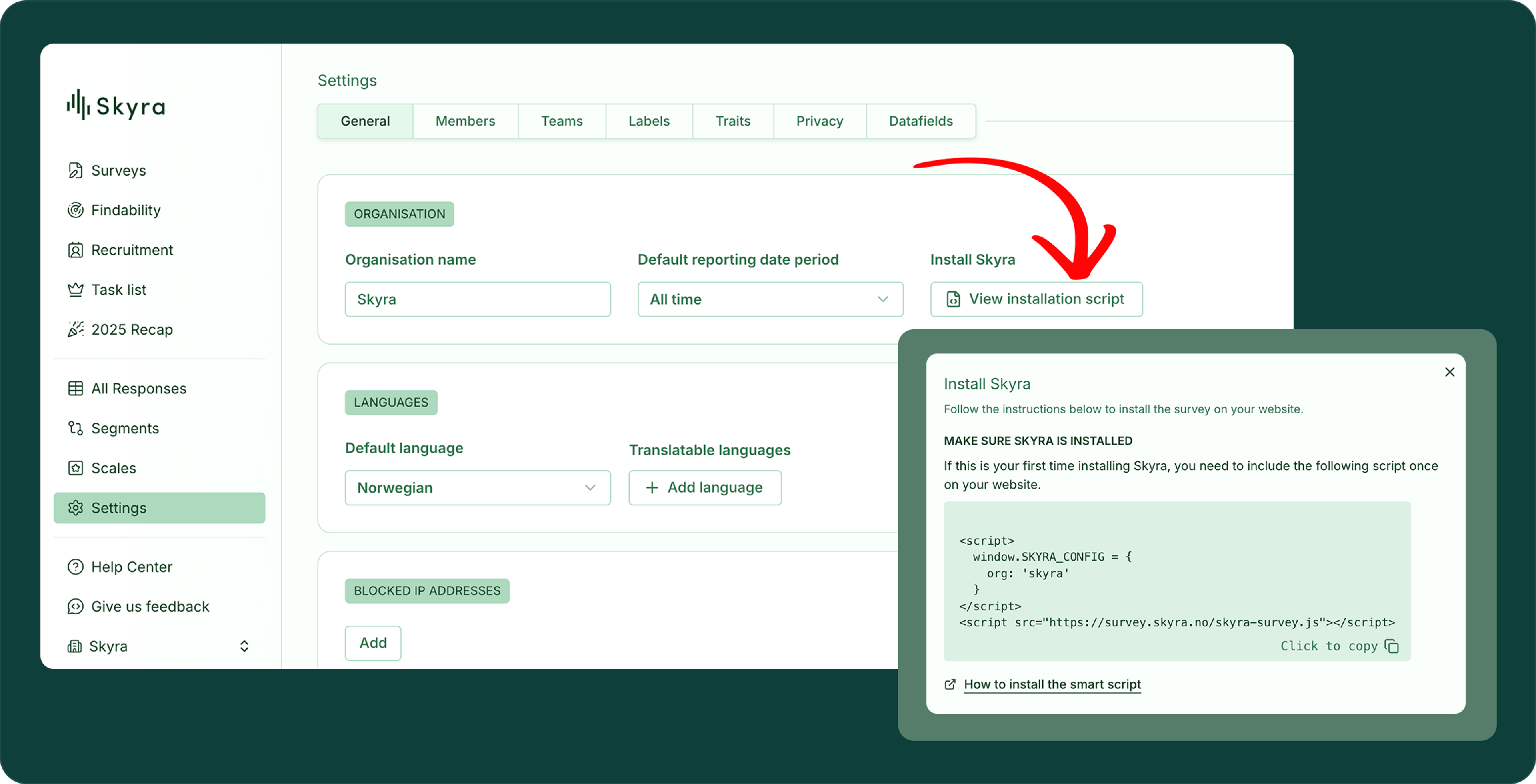Image resolution: width=1536 pixels, height=784 pixels.
Task: Open How to install the smart script link
Action: click(1052, 684)
